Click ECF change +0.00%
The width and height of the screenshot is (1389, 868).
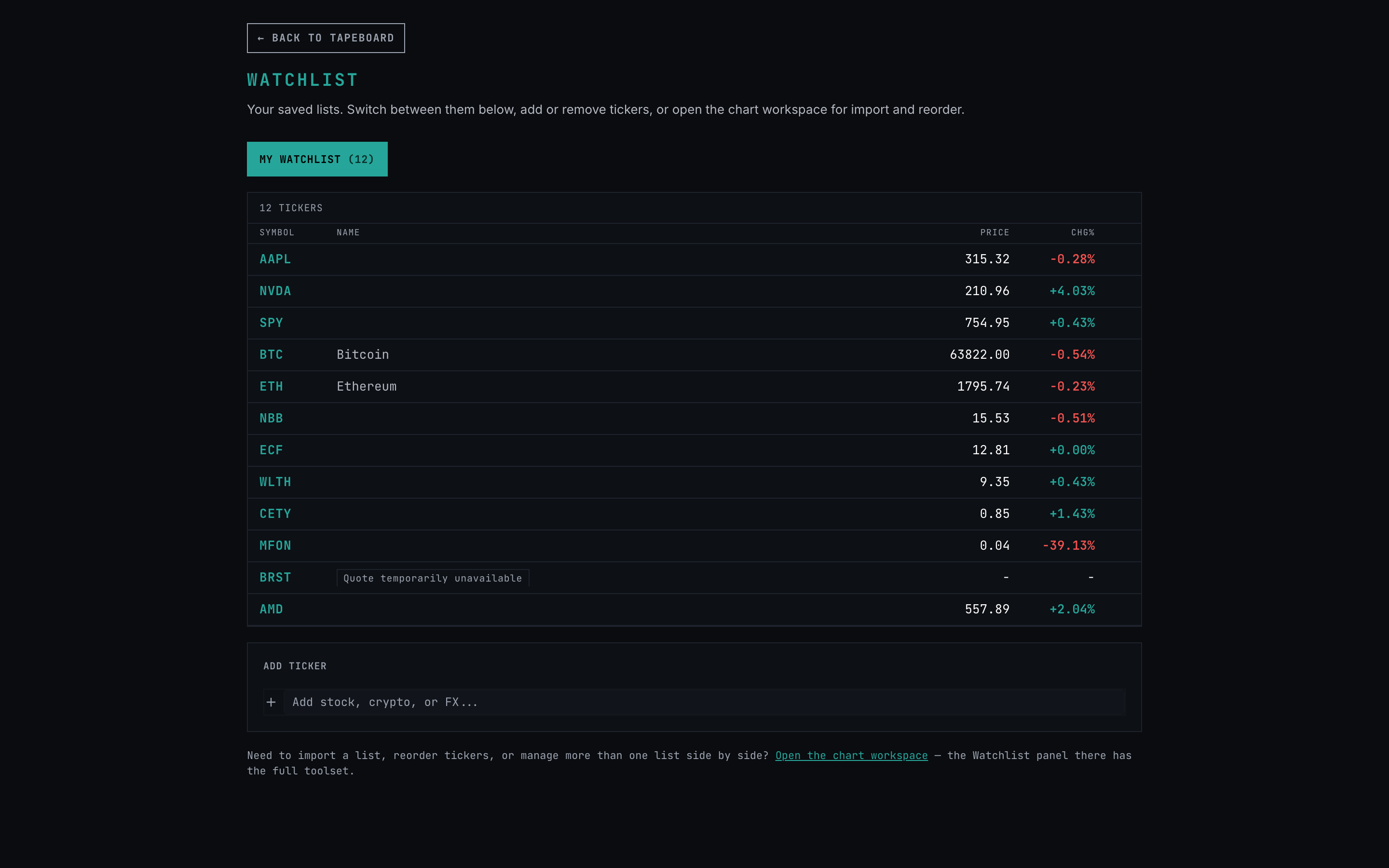coord(1072,450)
